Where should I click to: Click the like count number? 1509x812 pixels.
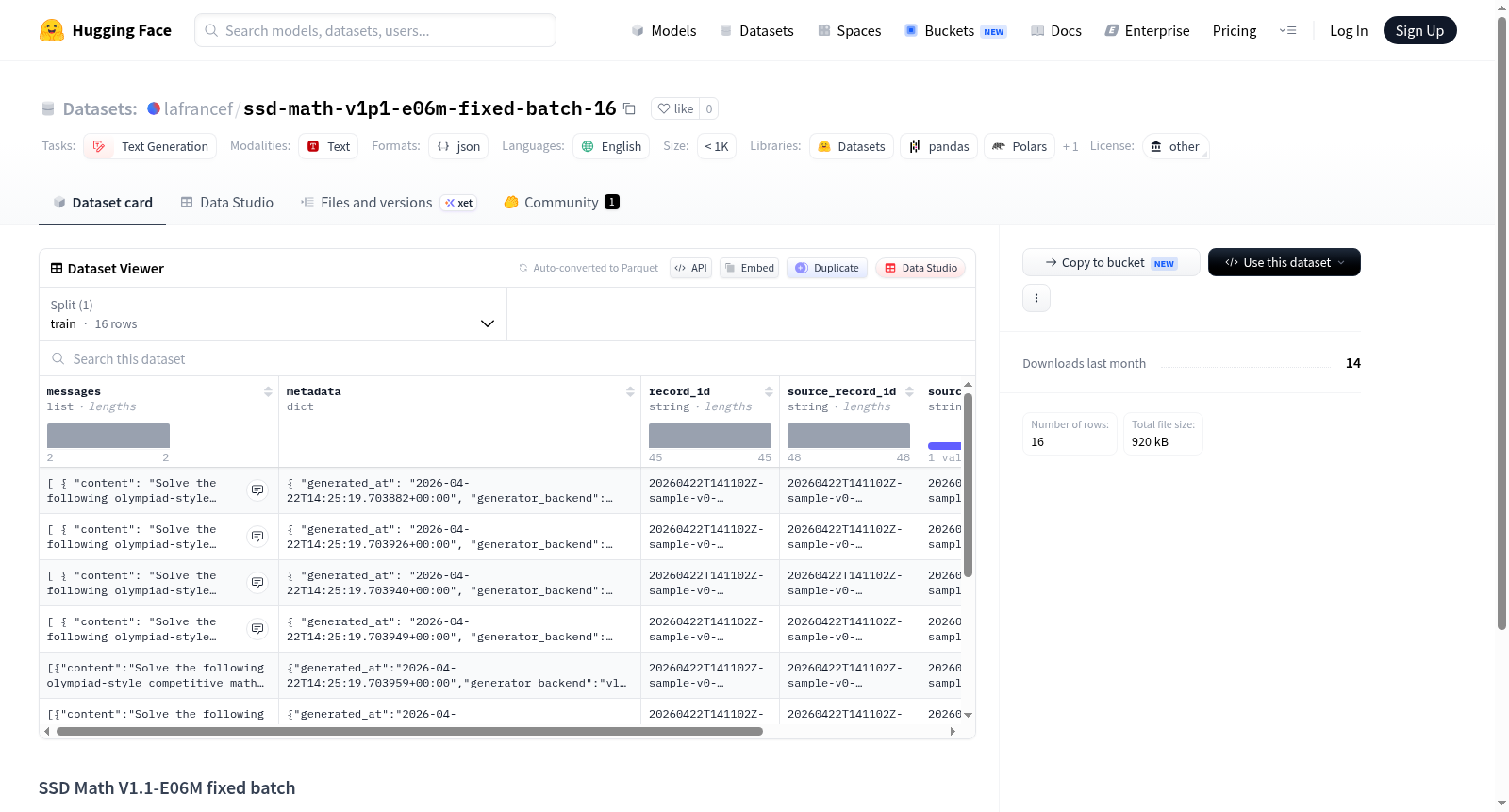tap(709, 108)
